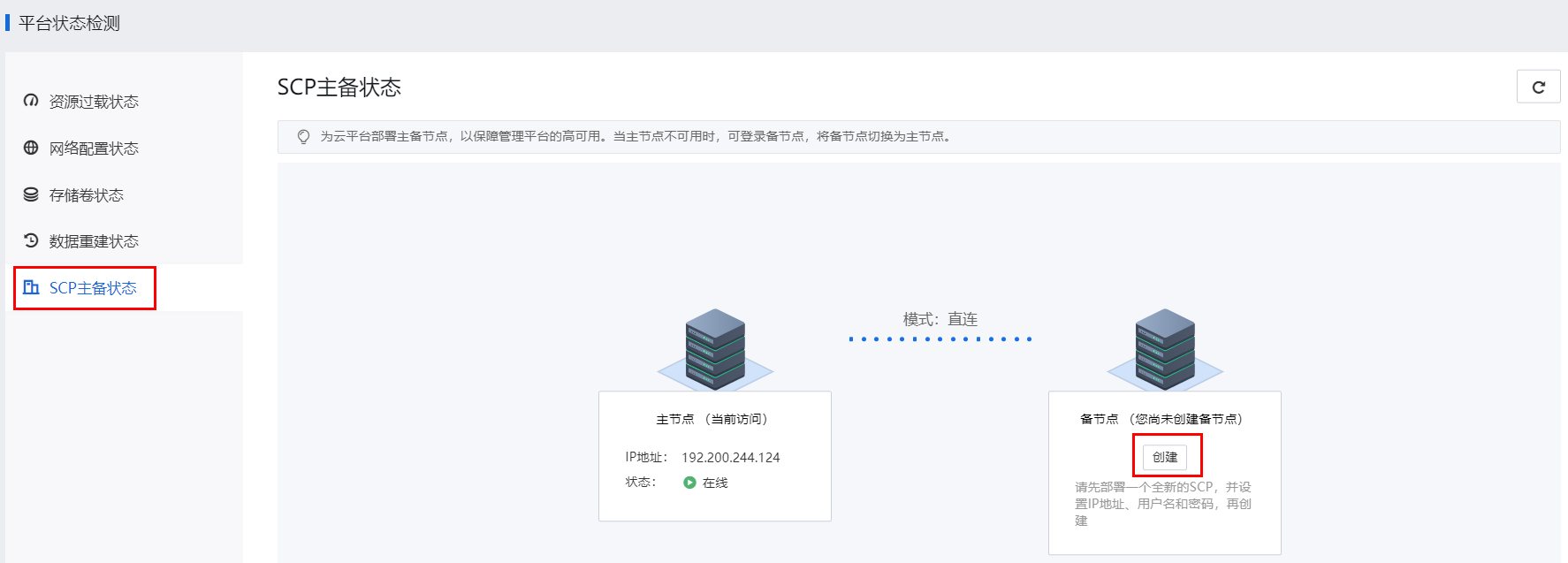The image size is (1568, 563).
Task: Click the dotted connection line between nodes
Action: click(940, 339)
